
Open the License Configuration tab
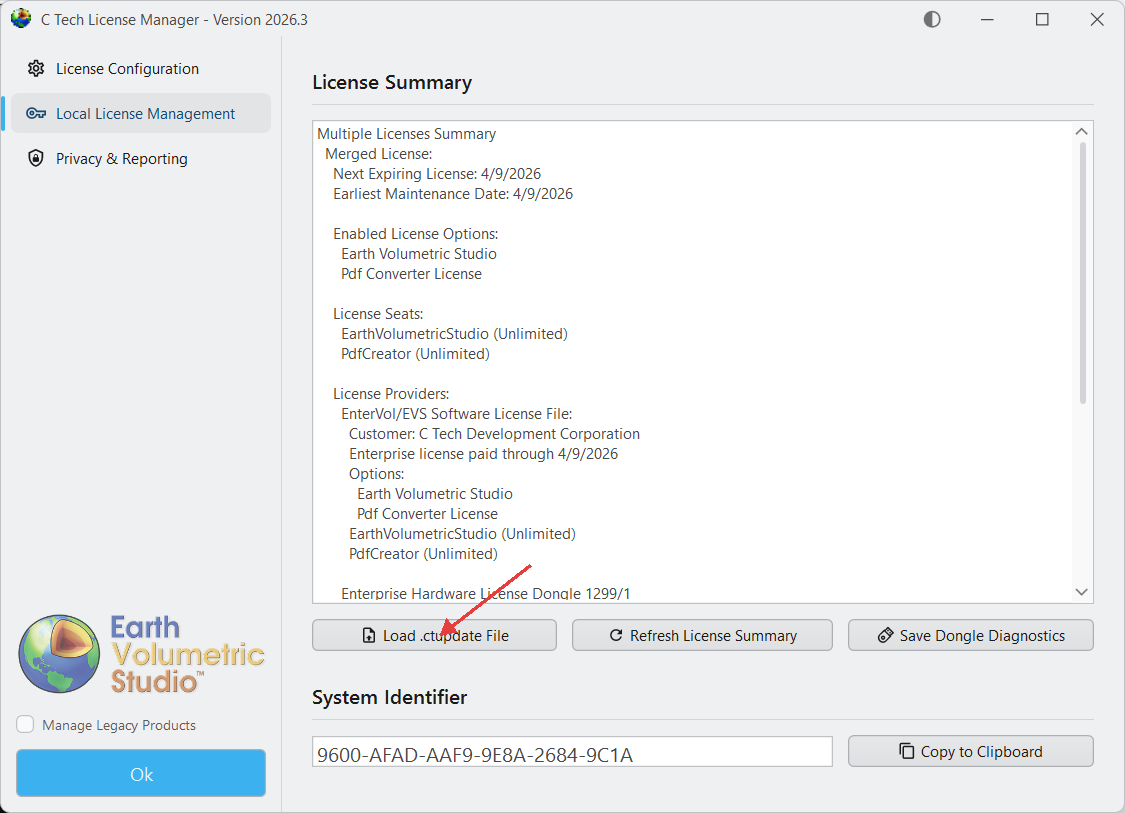click(x=127, y=69)
